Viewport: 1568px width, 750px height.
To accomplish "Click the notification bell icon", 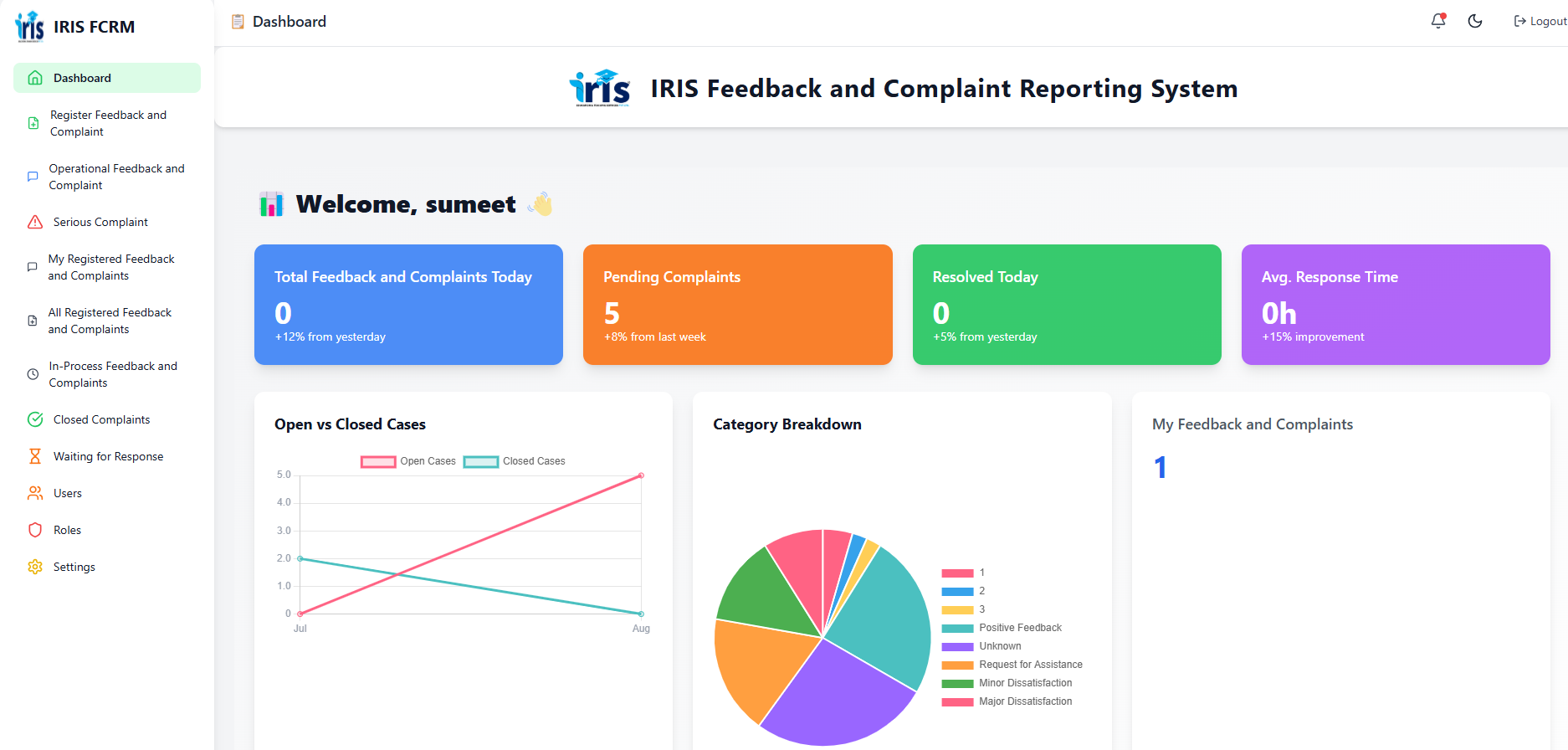I will tap(1437, 21).
